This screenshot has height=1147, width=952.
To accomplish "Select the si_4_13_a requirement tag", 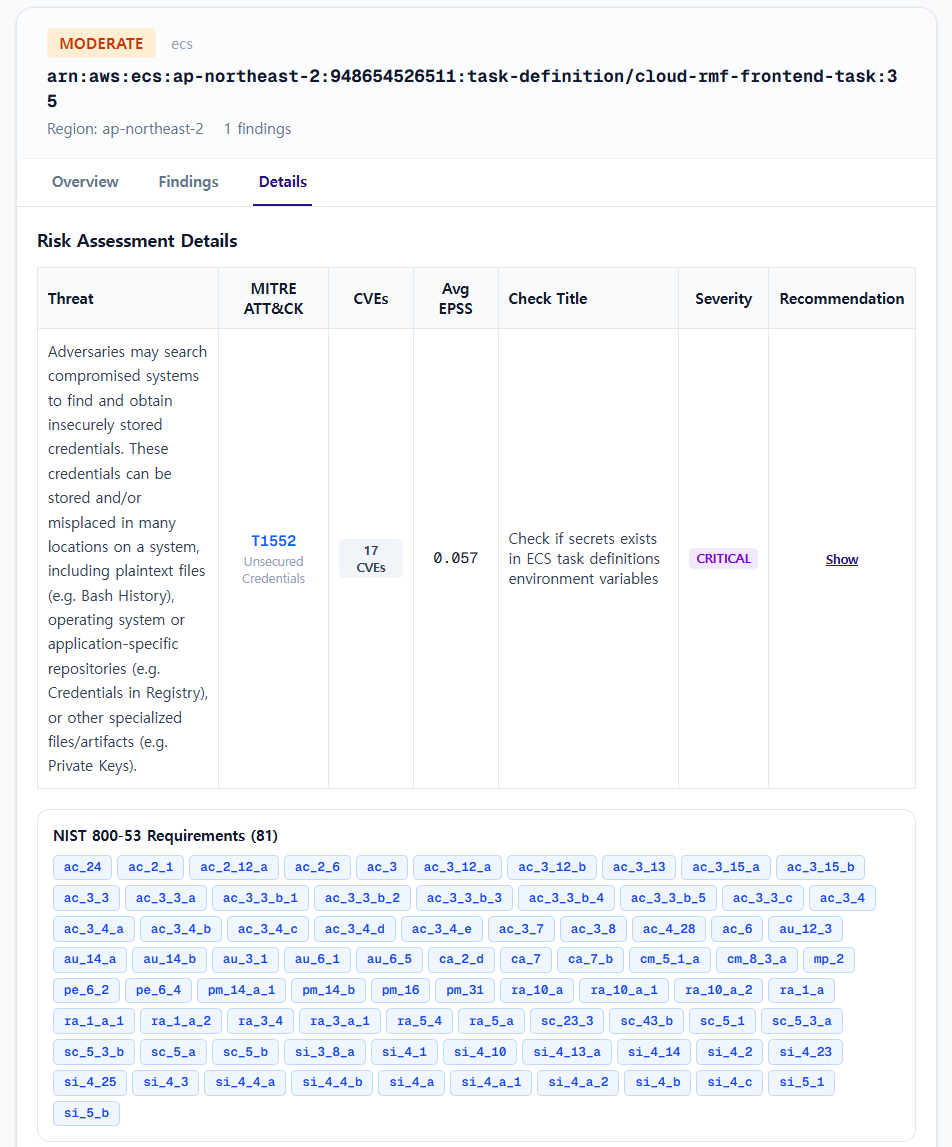I will (567, 1051).
